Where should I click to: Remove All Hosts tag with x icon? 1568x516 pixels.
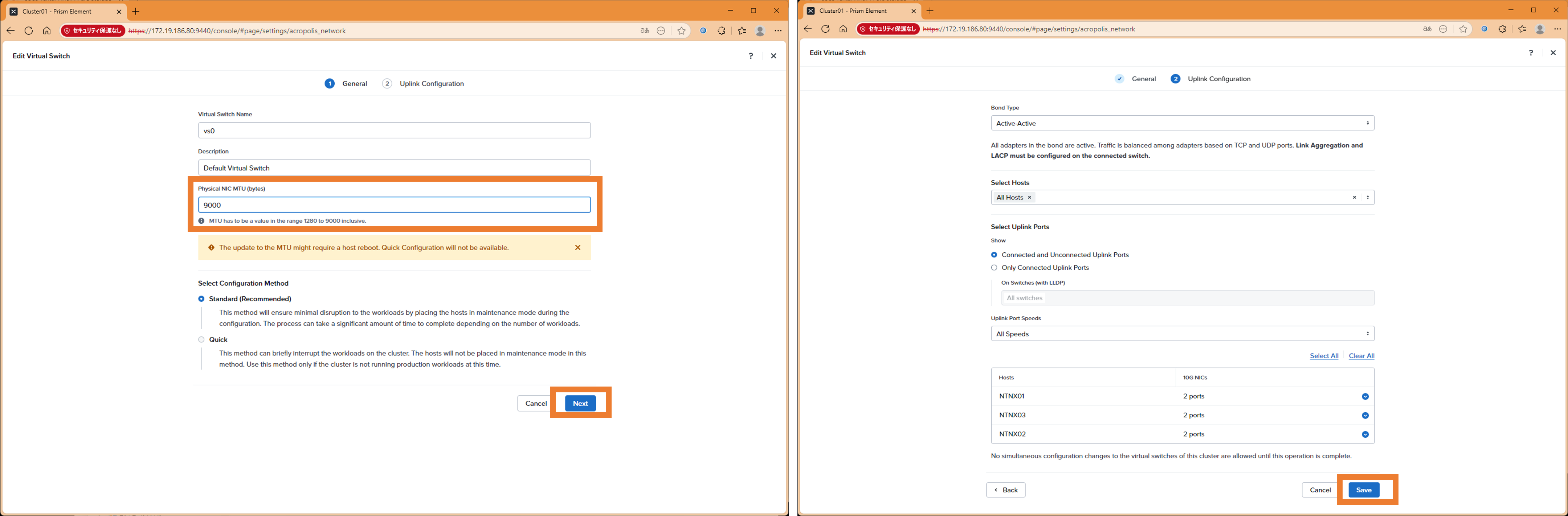click(1029, 198)
